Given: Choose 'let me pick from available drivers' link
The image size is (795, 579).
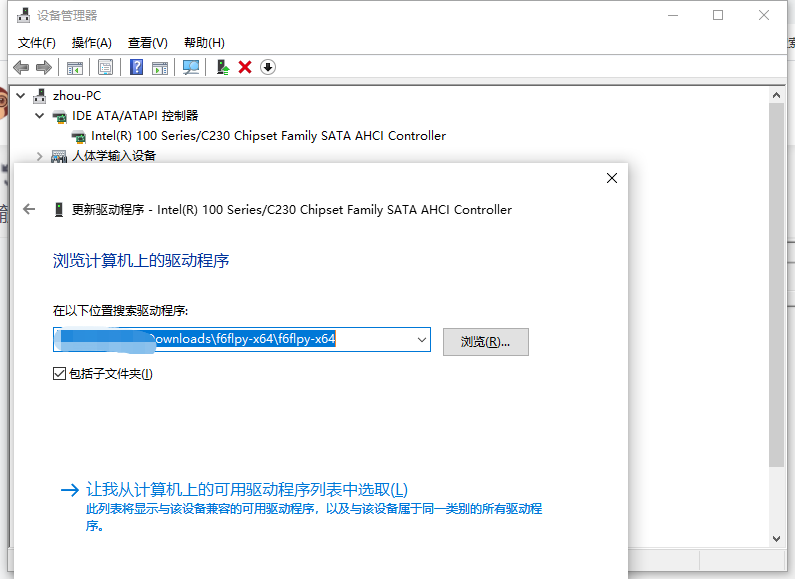Looking at the screenshot, I should click(x=246, y=489).
